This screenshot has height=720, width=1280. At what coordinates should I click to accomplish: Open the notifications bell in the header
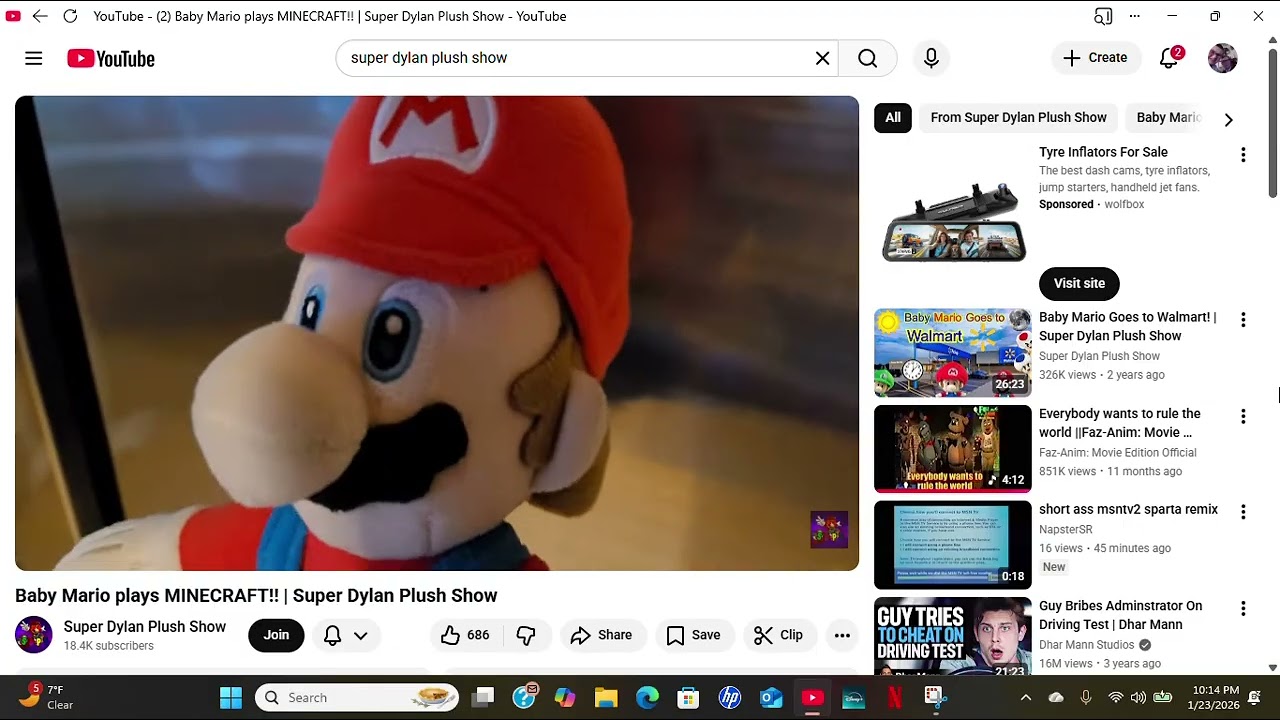pyautogui.click(x=1169, y=58)
